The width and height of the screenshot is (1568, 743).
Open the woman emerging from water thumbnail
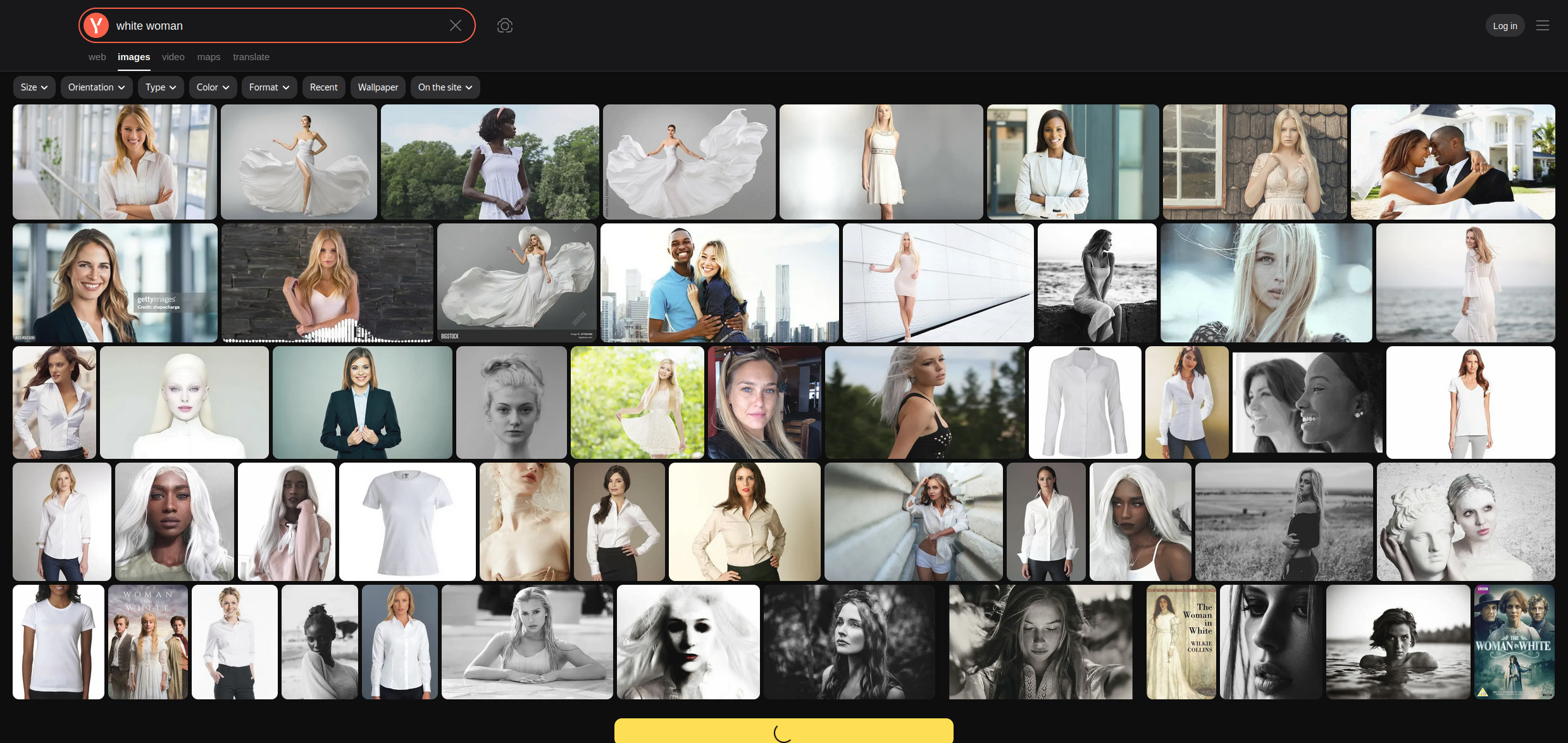[1398, 642]
